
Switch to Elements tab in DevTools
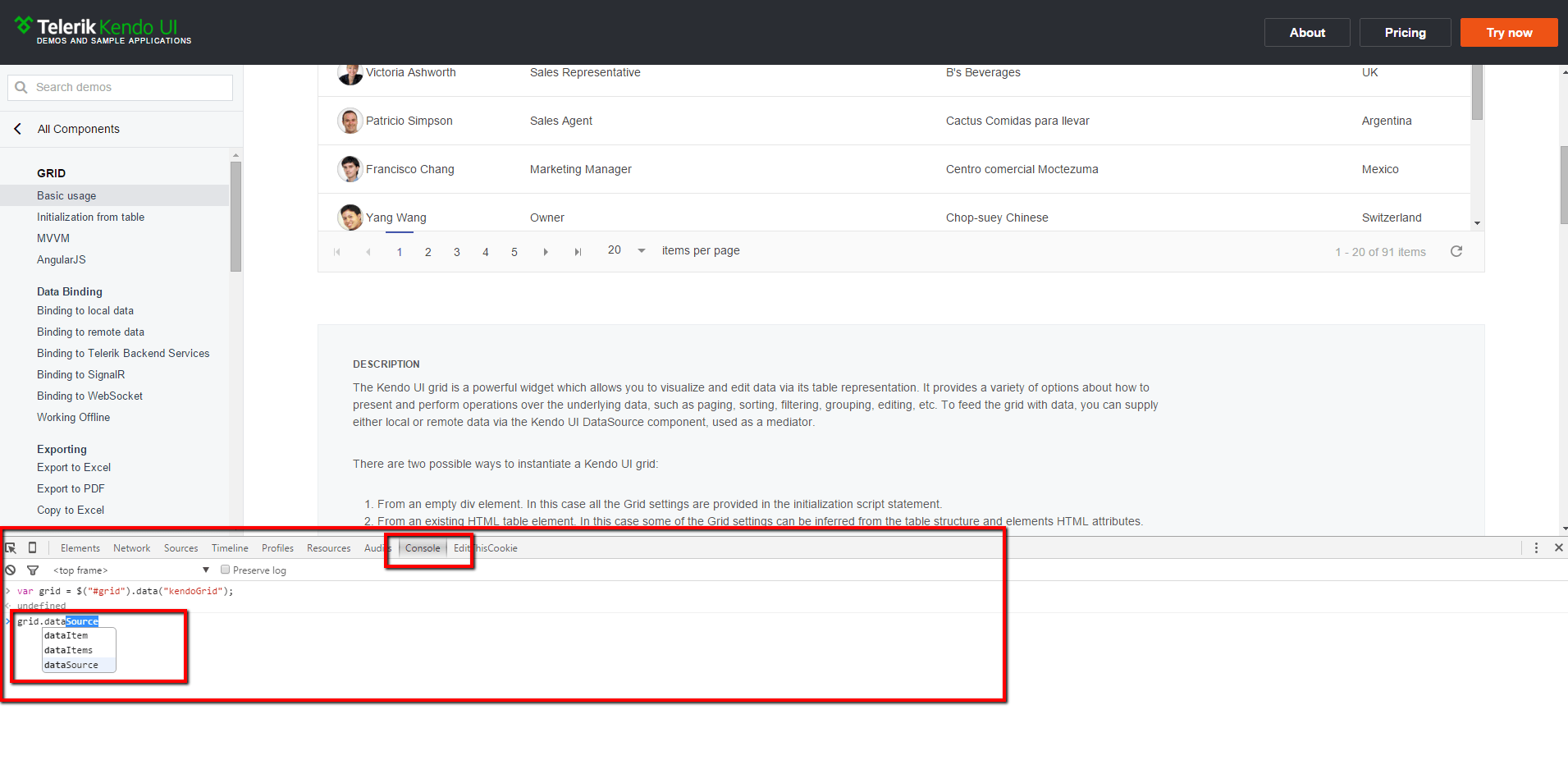pos(80,548)
